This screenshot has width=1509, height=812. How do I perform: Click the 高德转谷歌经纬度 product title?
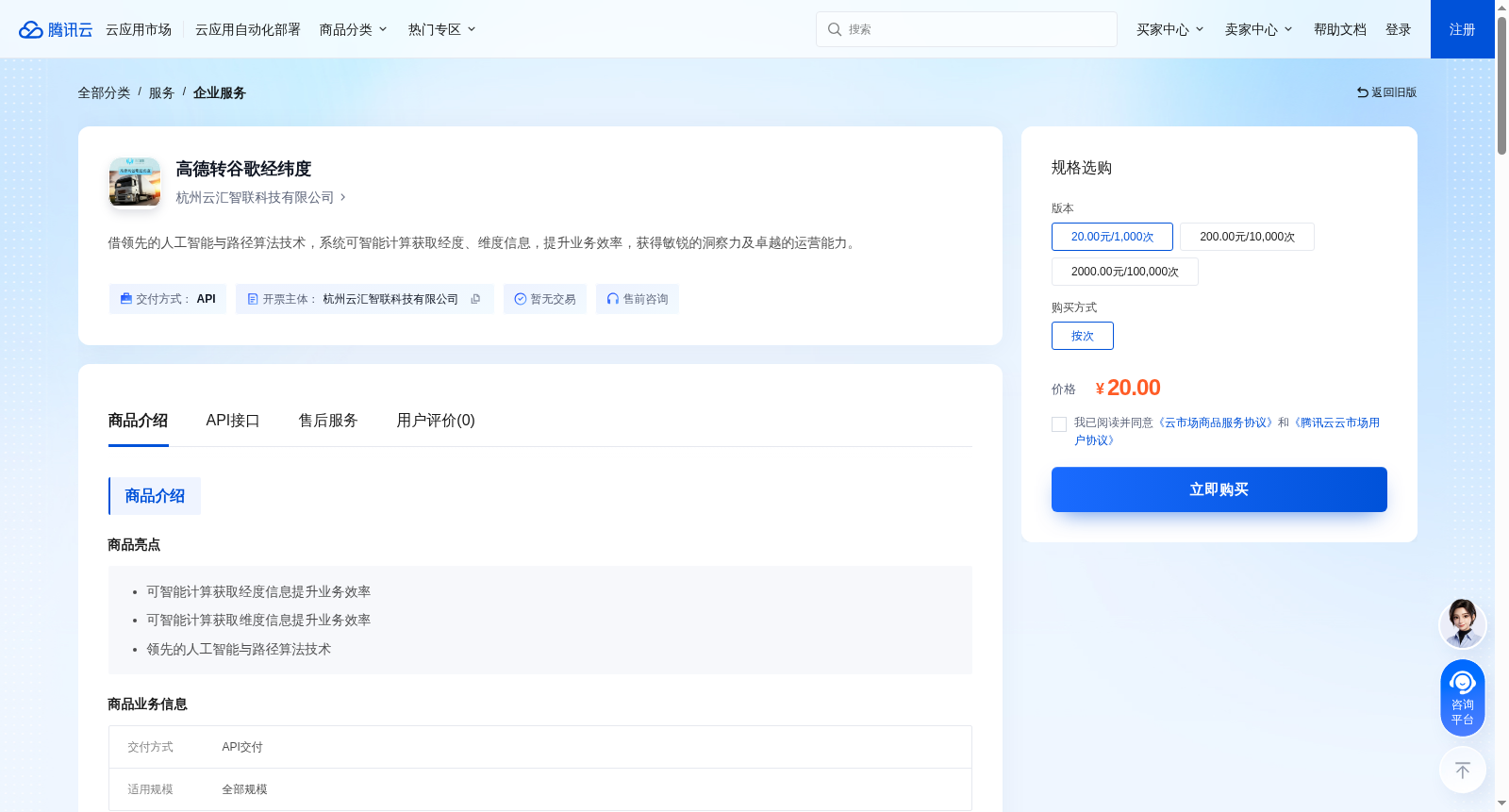click(243, 169)
